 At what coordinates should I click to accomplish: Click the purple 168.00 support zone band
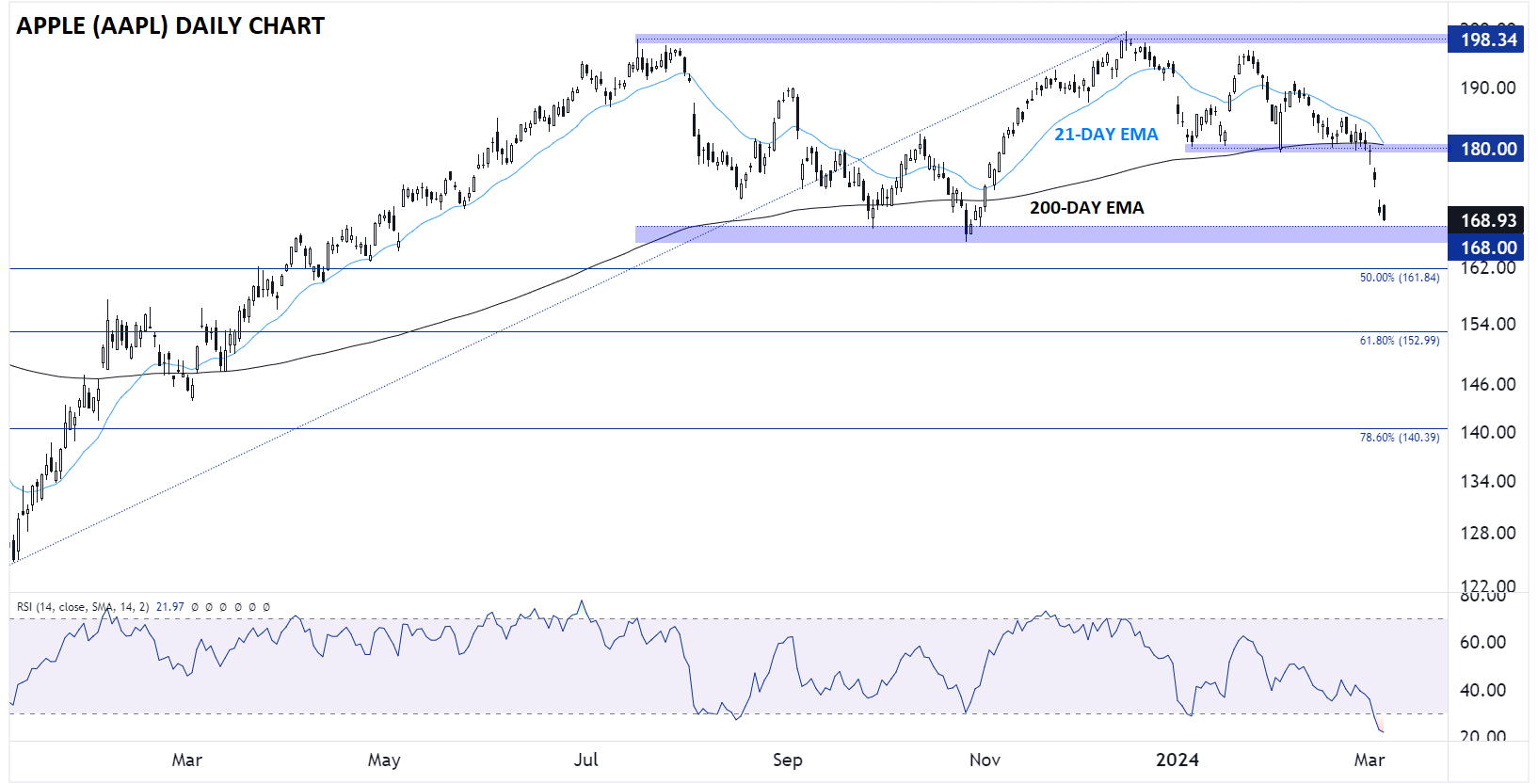(1041, 234)
